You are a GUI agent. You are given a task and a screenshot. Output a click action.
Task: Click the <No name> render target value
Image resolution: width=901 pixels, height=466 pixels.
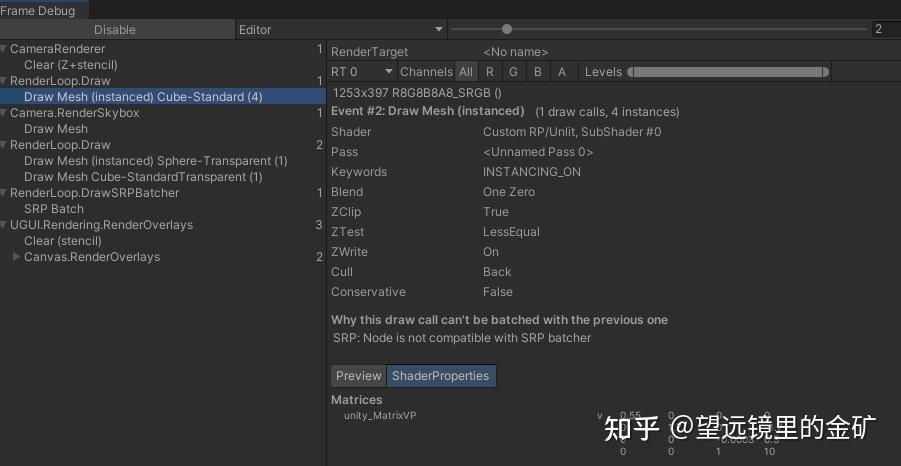[x=515, y=52]
